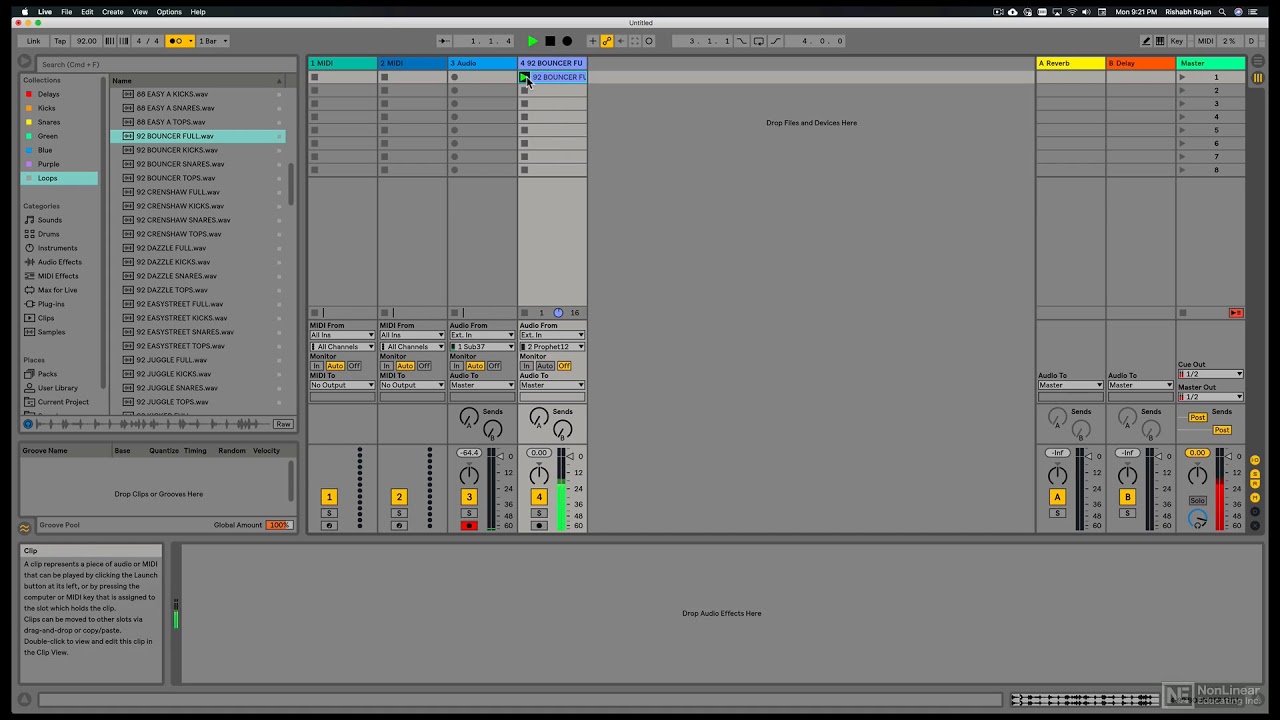Open the Options menu

169,12
